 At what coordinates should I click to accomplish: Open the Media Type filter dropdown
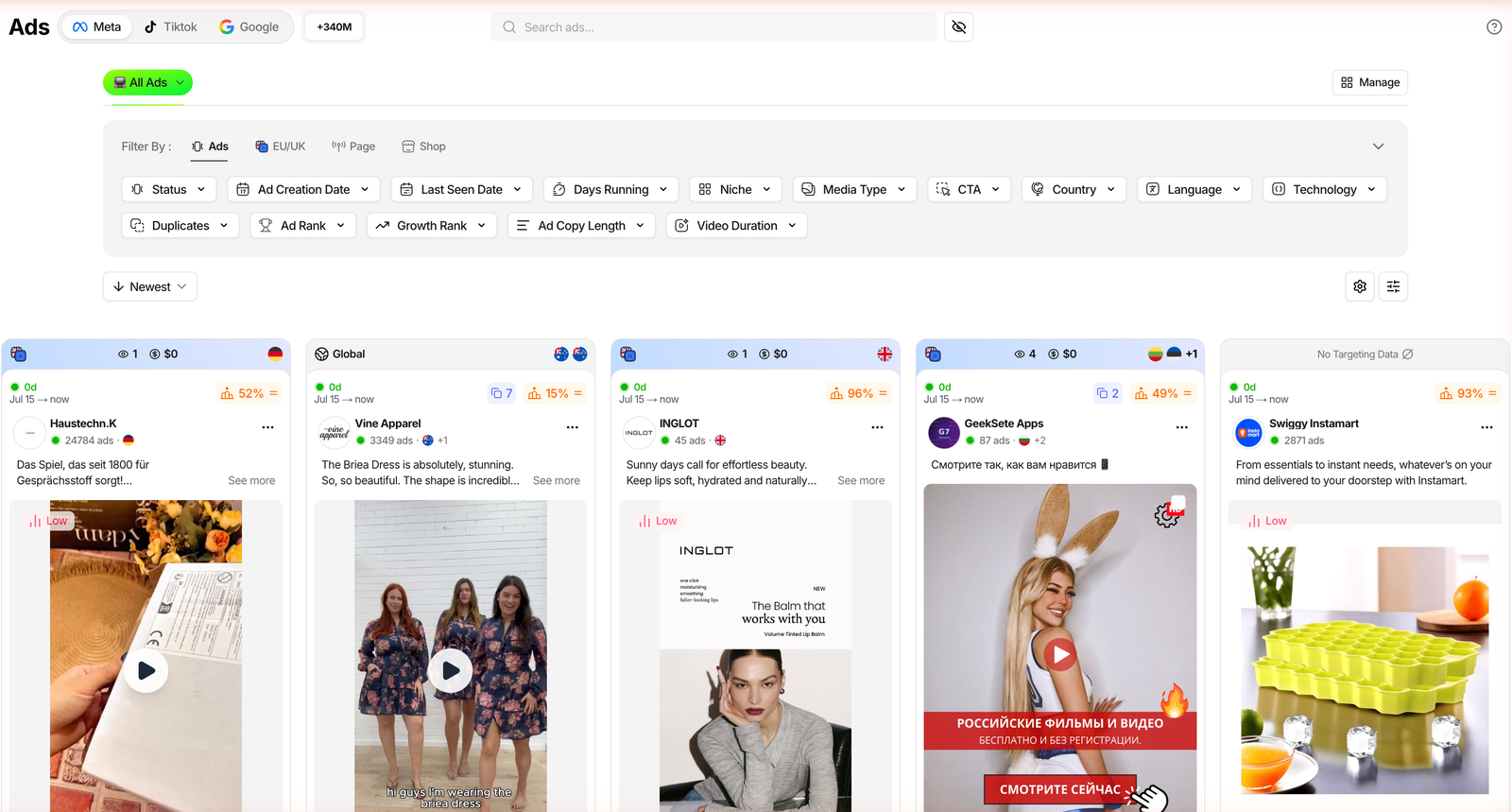coord(855,189)
